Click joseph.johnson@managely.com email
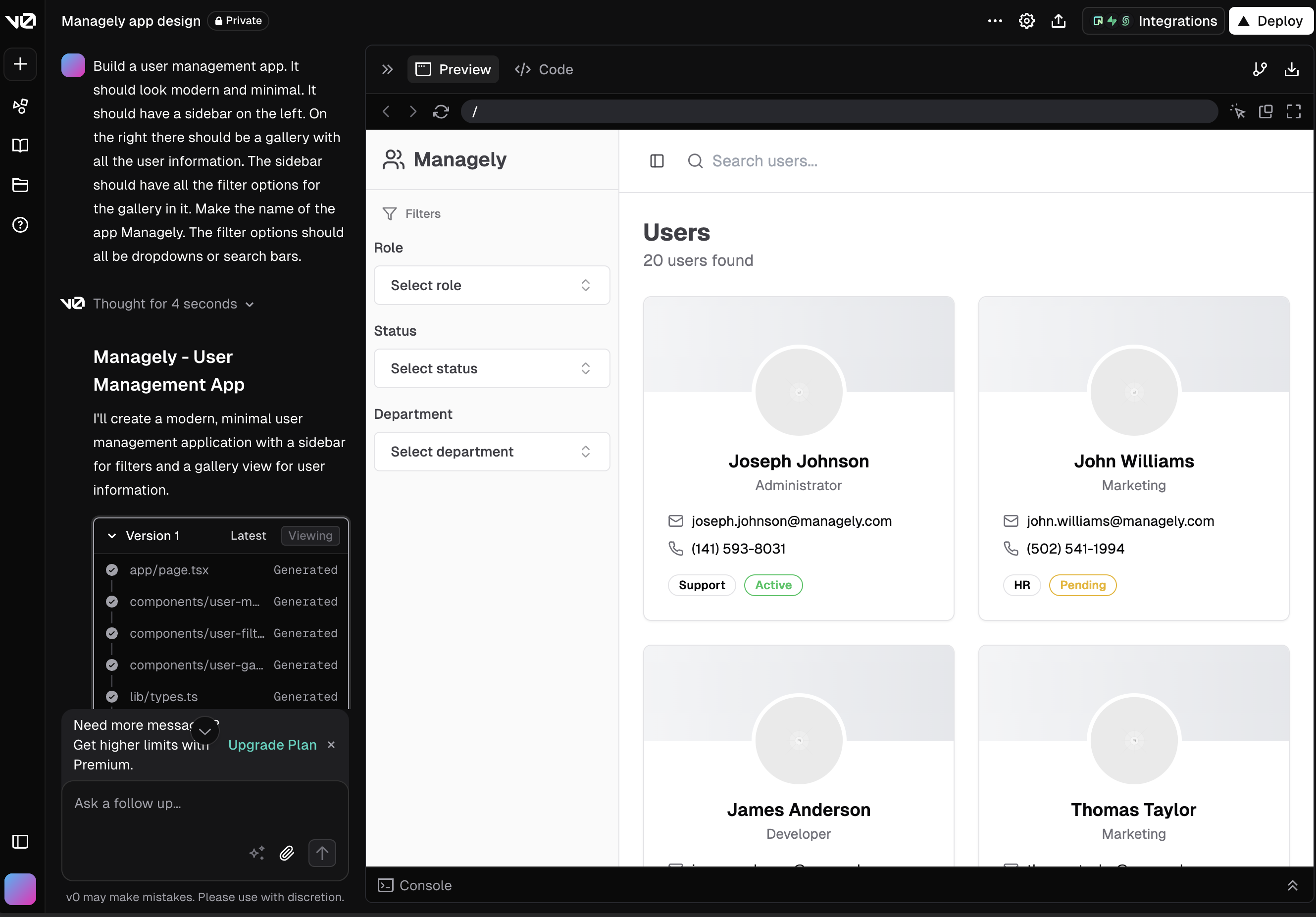This screenshot has height=917, width=1316. click(x=792, y=521)
